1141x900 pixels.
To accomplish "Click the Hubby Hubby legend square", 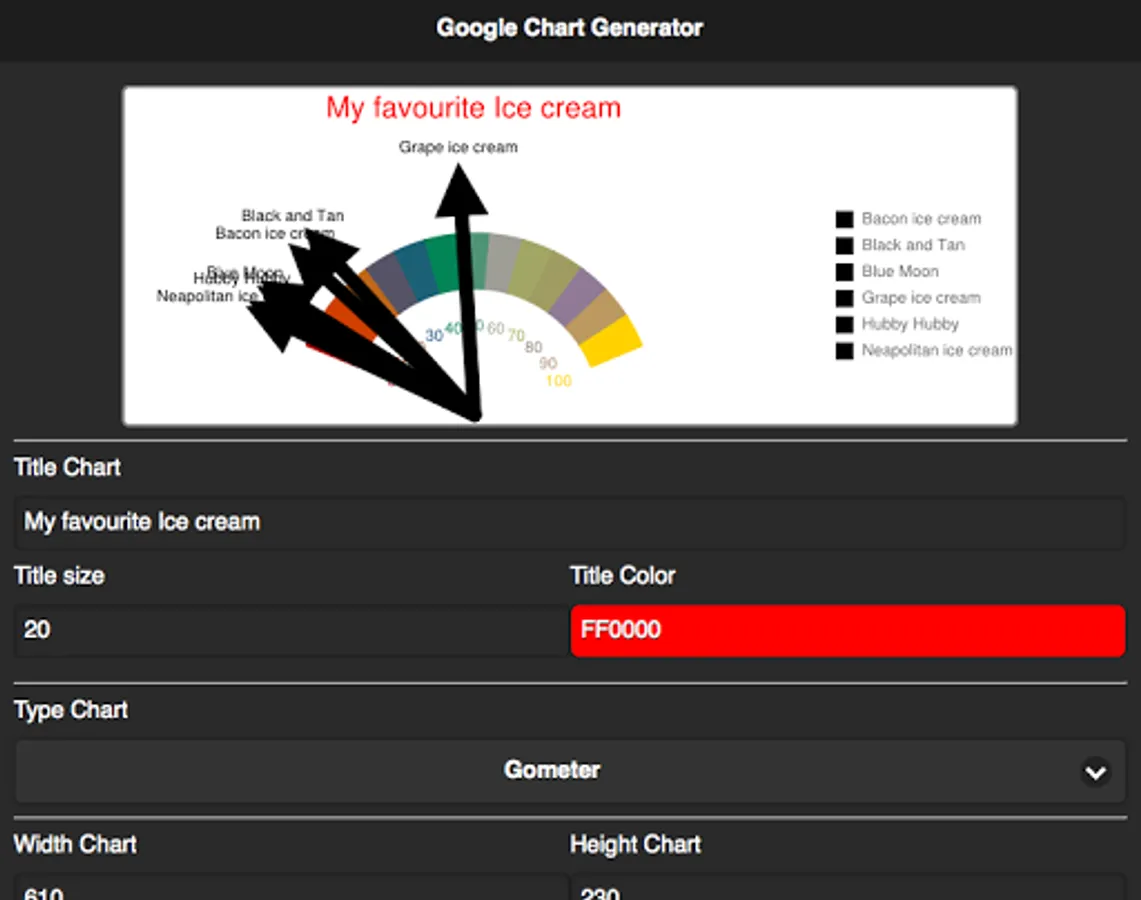I will (844, 324).
